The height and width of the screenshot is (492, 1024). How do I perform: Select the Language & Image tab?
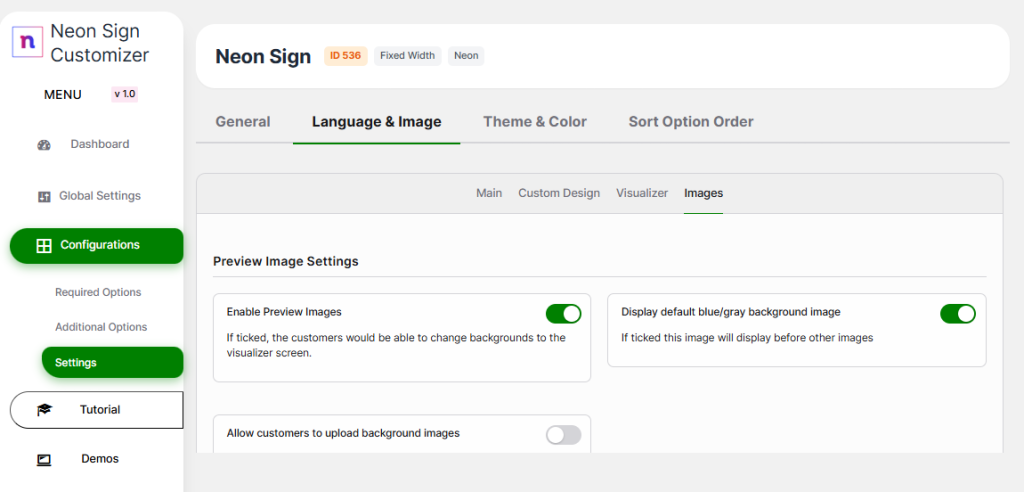[376, 122]
